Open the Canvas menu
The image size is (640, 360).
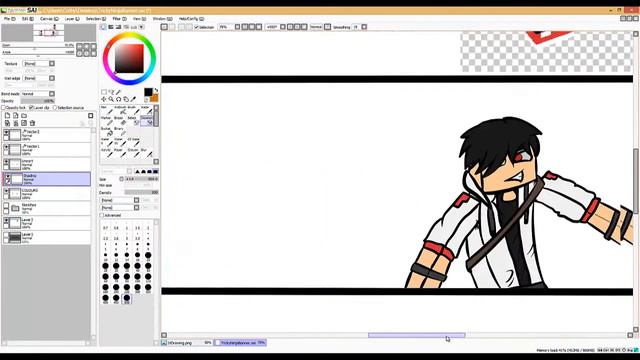pos(49,19)
